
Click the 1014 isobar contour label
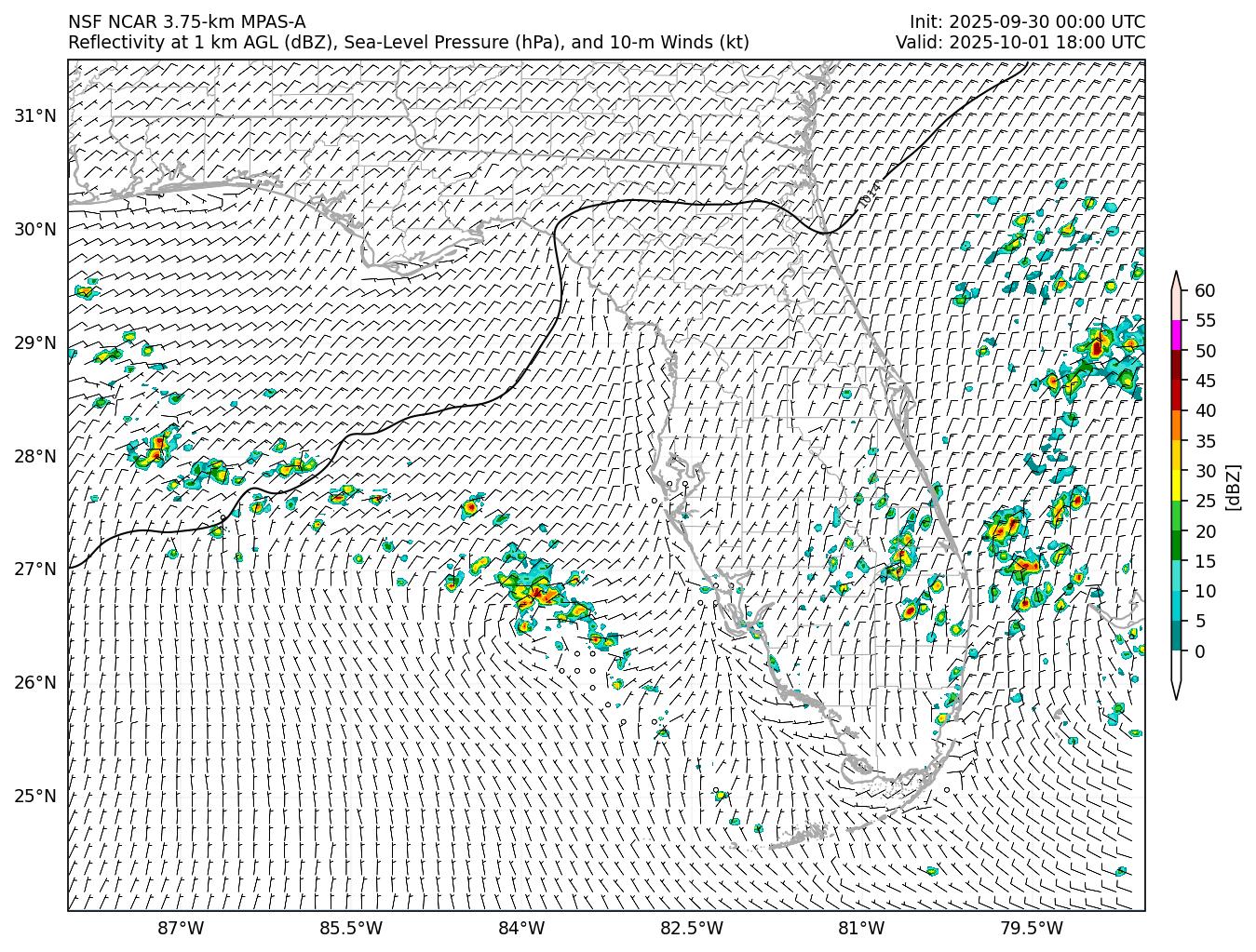869,194
